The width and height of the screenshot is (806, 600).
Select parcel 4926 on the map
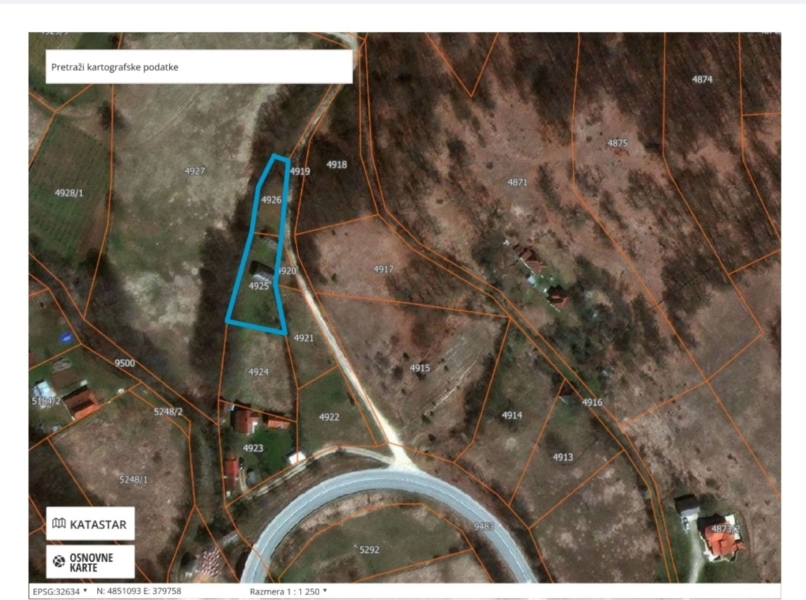click(x=271, y=199)
